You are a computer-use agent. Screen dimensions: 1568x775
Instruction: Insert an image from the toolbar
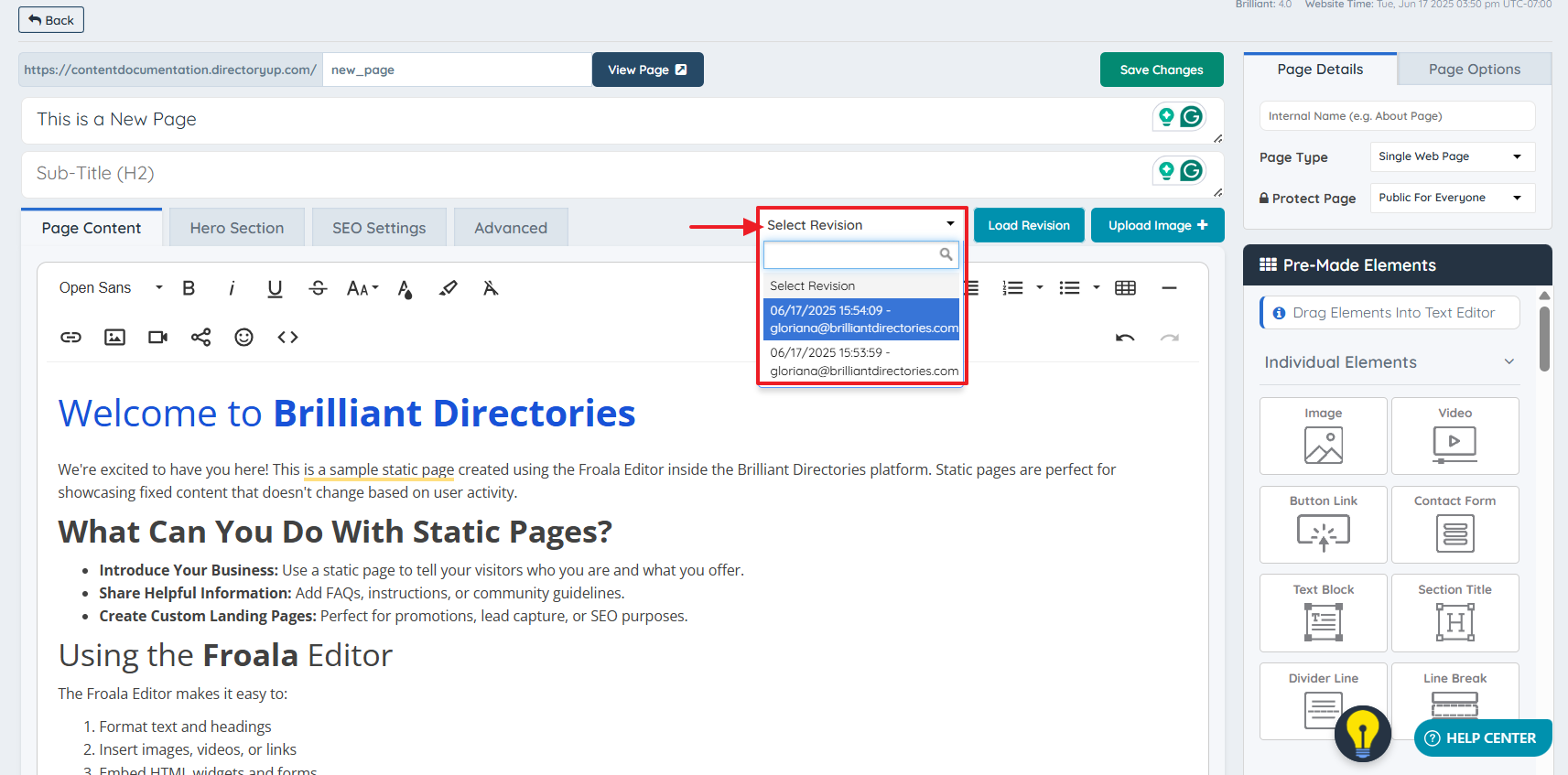pyautogui.click(x=114, y=338)
